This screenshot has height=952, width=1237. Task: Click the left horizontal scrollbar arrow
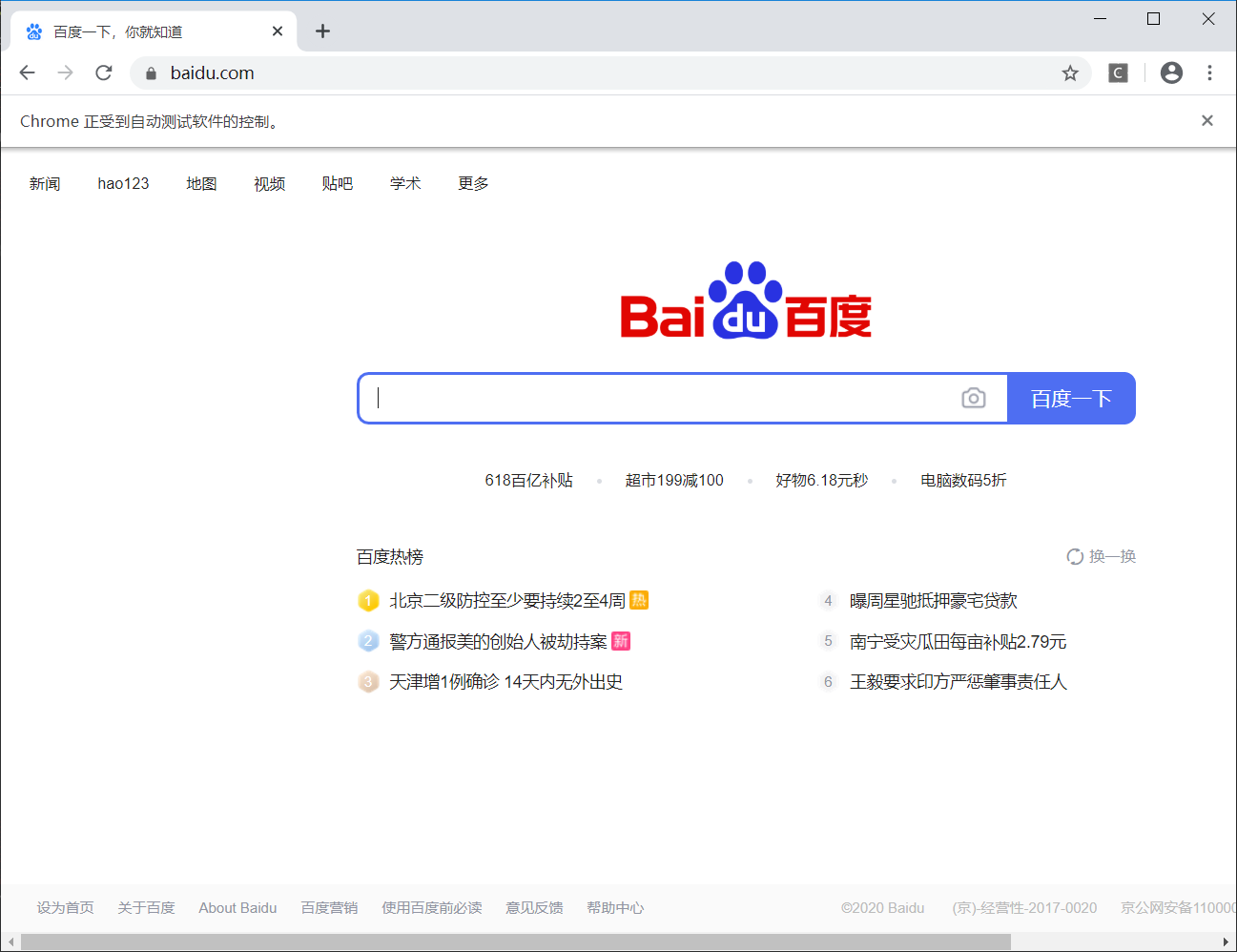pos(10,942)
